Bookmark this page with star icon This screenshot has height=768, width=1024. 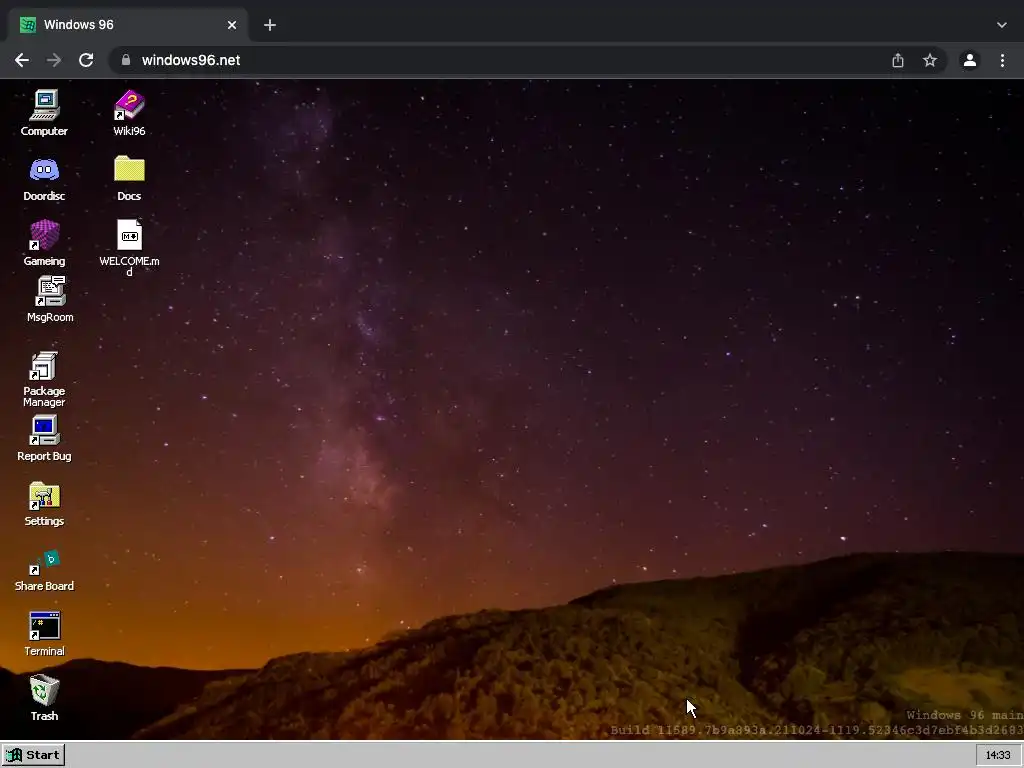(x=930, y=60)
